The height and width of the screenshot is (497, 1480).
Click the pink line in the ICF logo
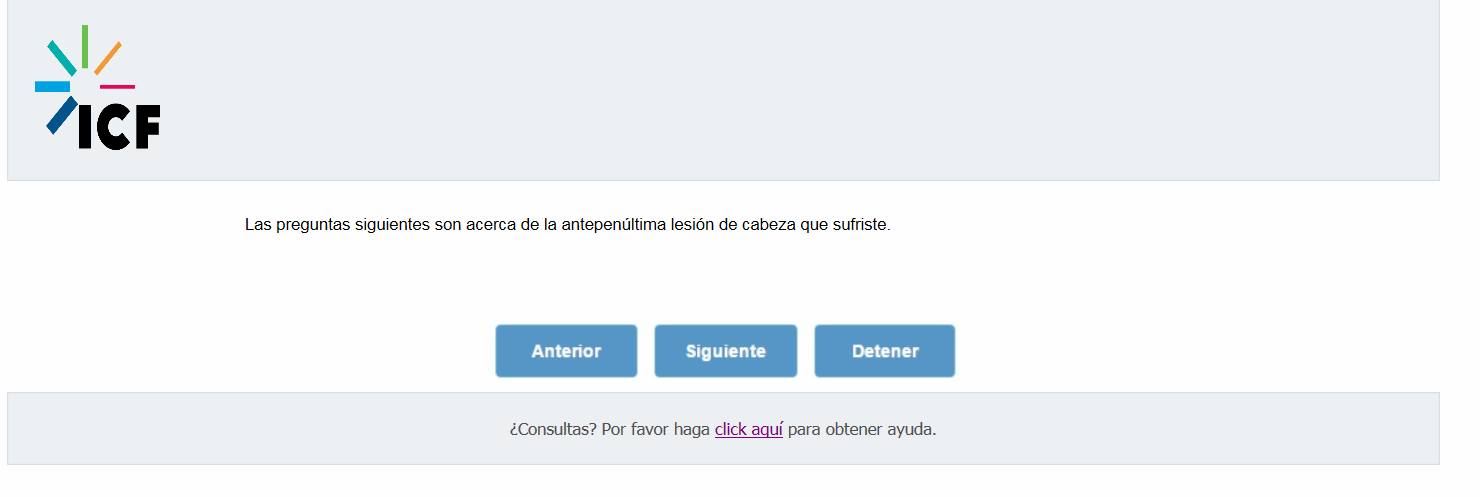pyautogui.click(x=117, y=87)
